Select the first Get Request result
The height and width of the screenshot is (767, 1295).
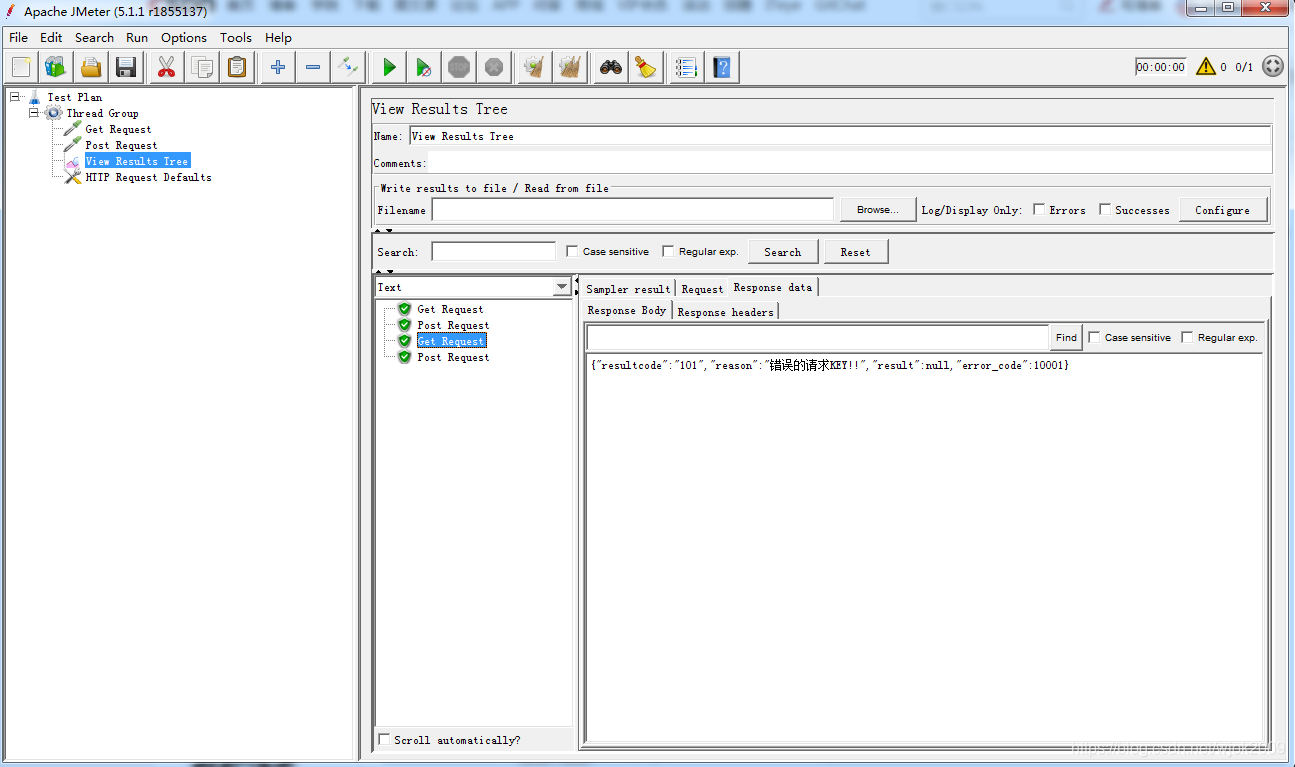coord(450,309)
